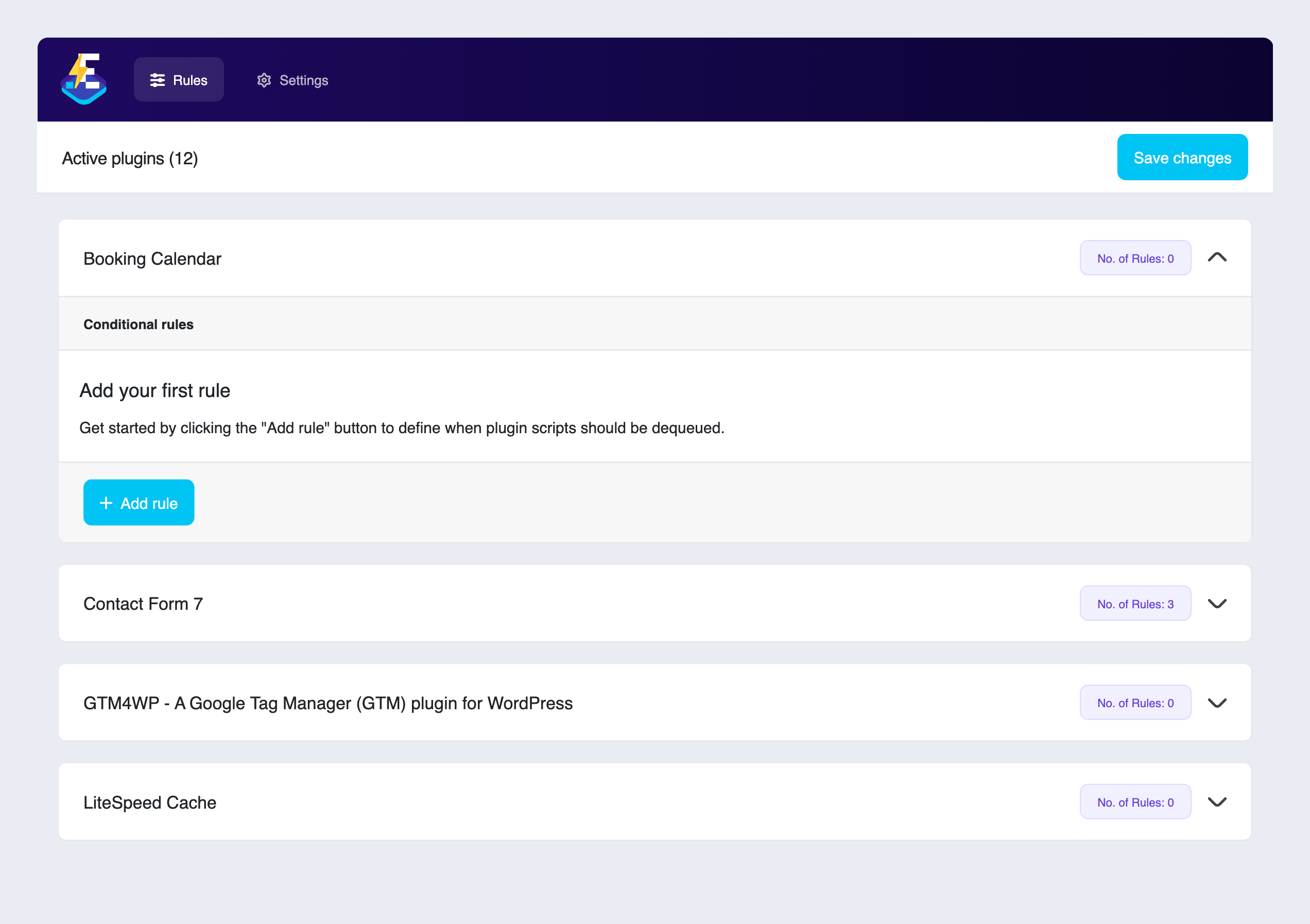Switch to the Settings tab
Viewport: 1310px width, 924px height.
pyautogui.click(x=292, y=80)
